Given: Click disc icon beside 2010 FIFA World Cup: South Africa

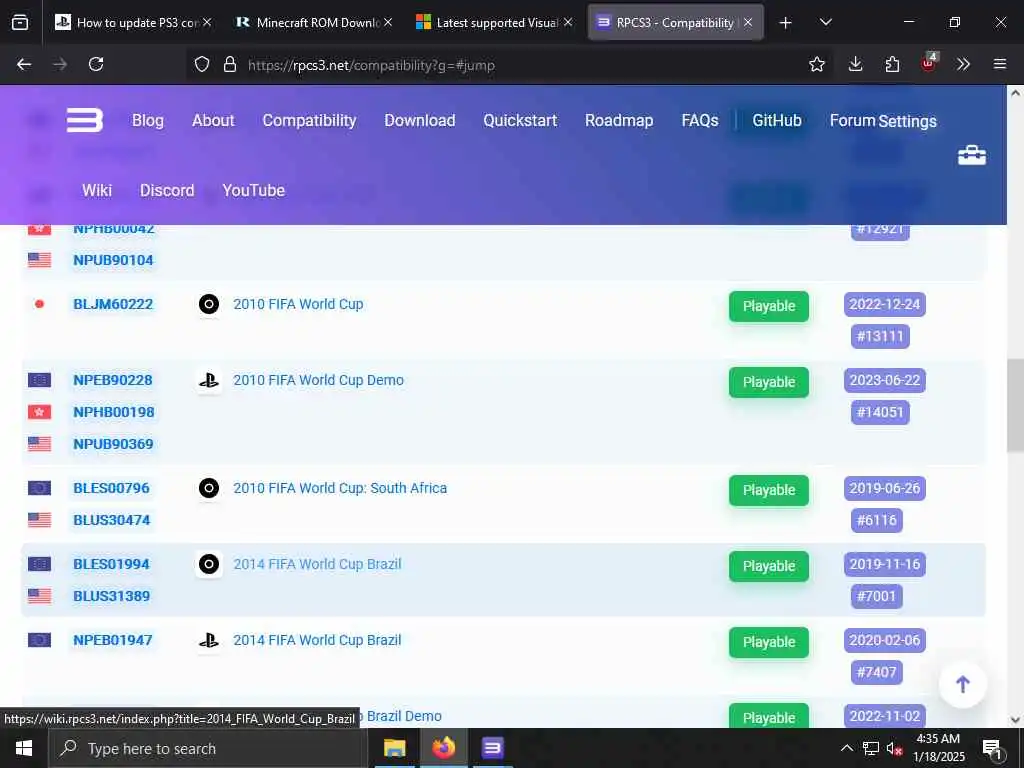Looking at the screenshot, I should click(209, 488).
